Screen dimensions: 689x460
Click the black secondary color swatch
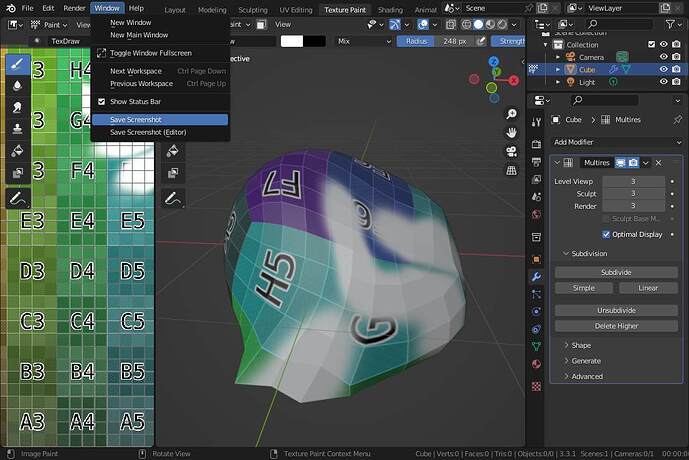tap(315, 41)
